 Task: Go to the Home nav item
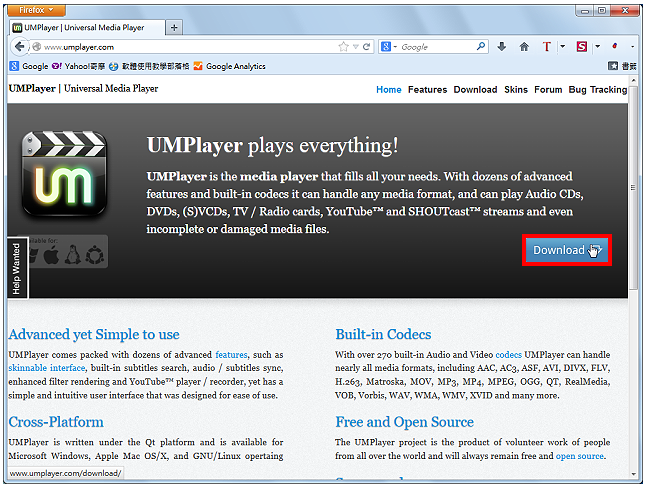(x=389, y=90)
